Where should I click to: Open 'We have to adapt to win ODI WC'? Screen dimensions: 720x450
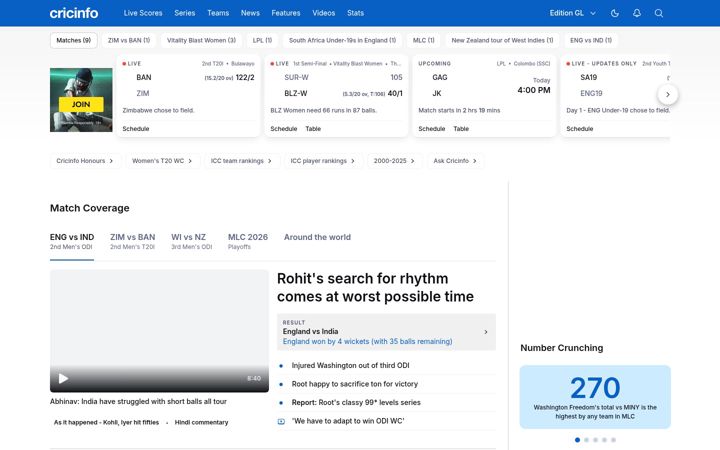click(348, 421)
